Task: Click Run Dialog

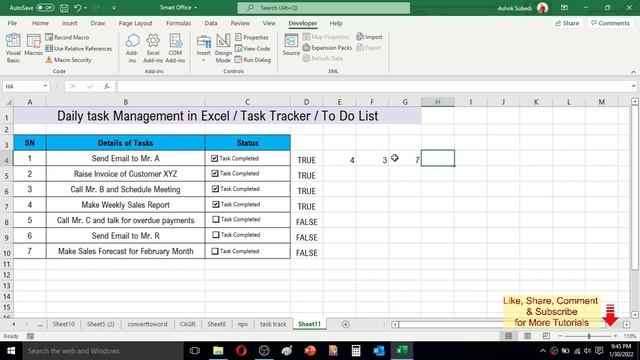Action: click(253, 60)
